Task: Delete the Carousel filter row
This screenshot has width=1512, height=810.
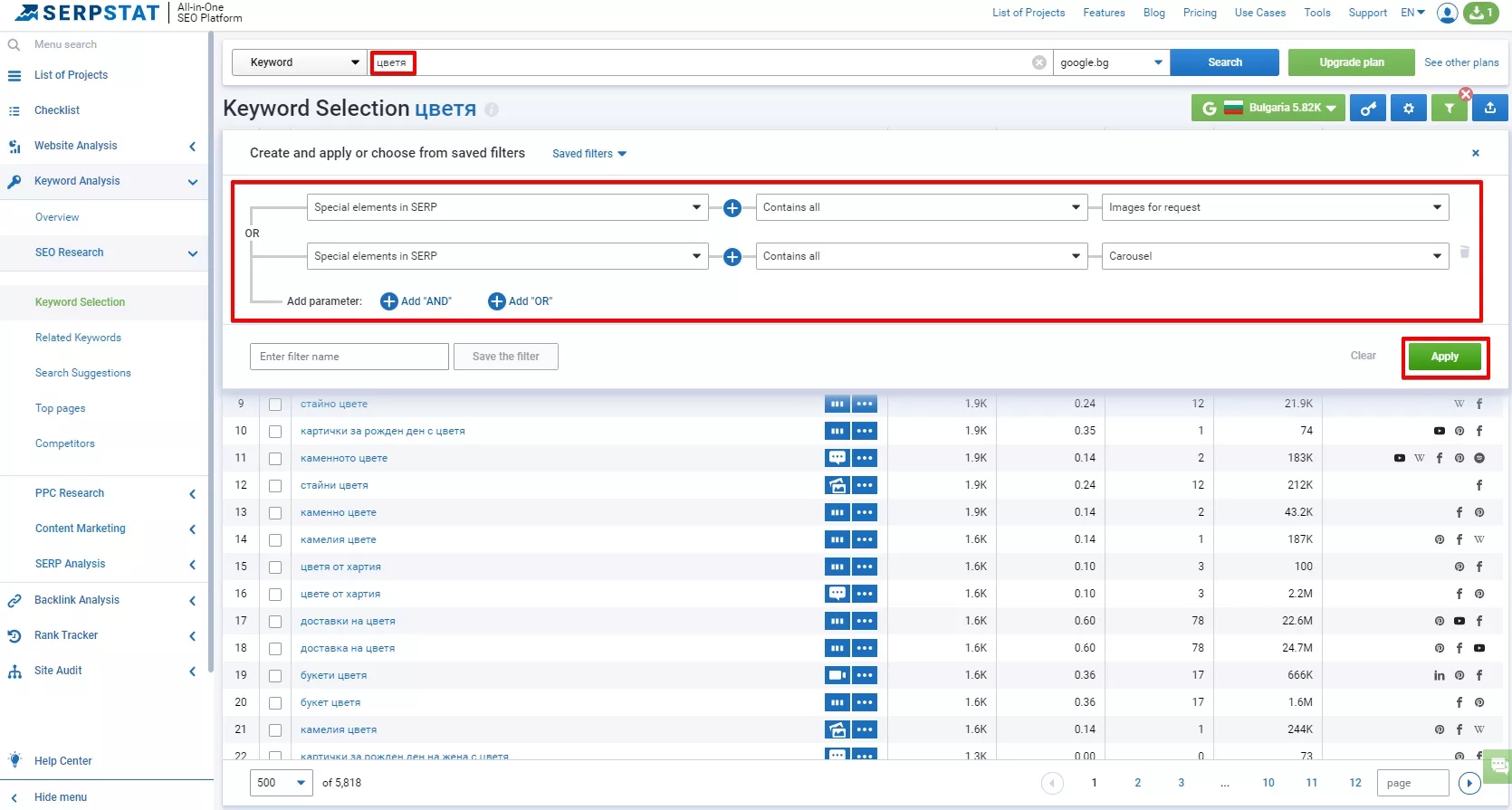Action: [x=1465, y=252]
